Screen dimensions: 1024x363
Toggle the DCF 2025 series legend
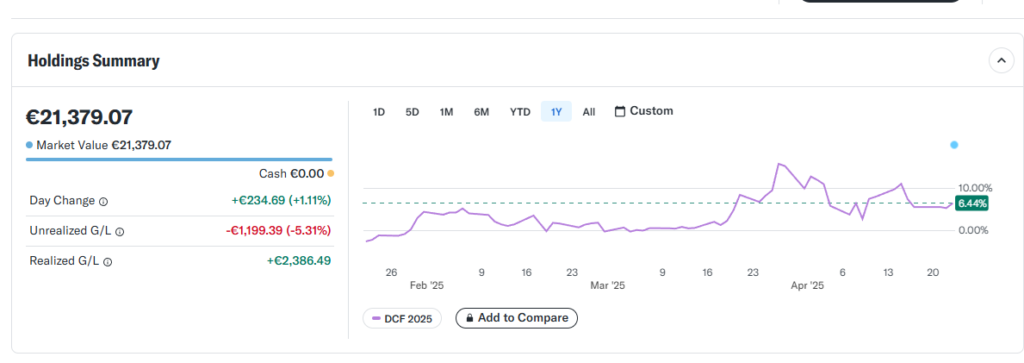tap(402, 319)
